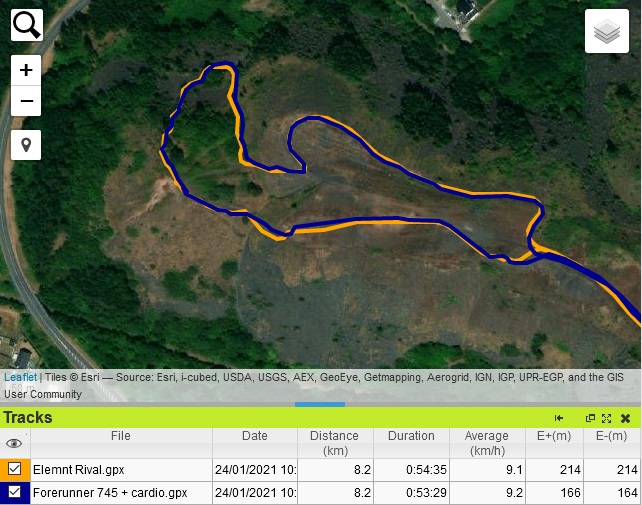This screenshot has width=642, height=505.
Task: Click the Average (km/h) column header
Action: tap(487, 442)
